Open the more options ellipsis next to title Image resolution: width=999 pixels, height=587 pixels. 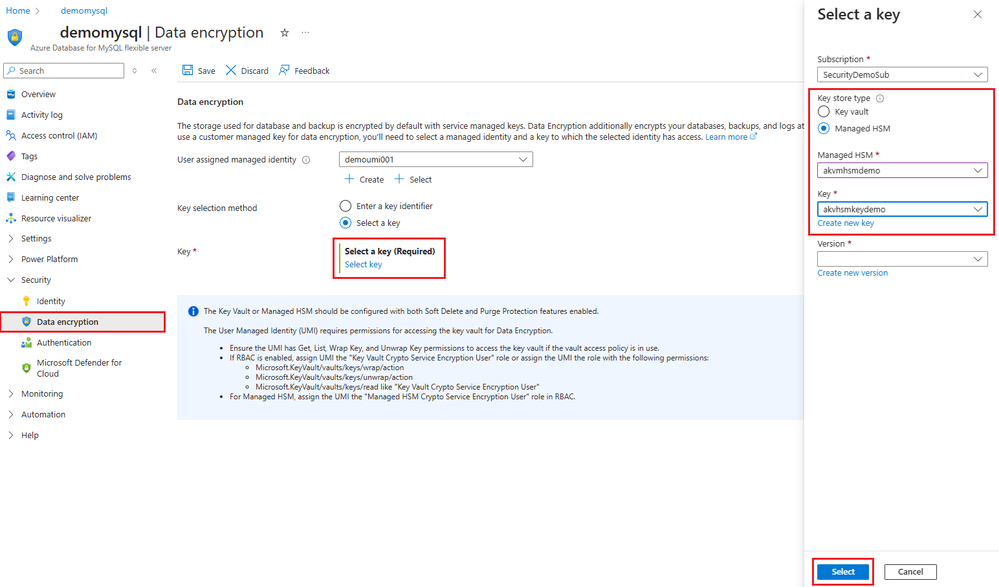306,33
